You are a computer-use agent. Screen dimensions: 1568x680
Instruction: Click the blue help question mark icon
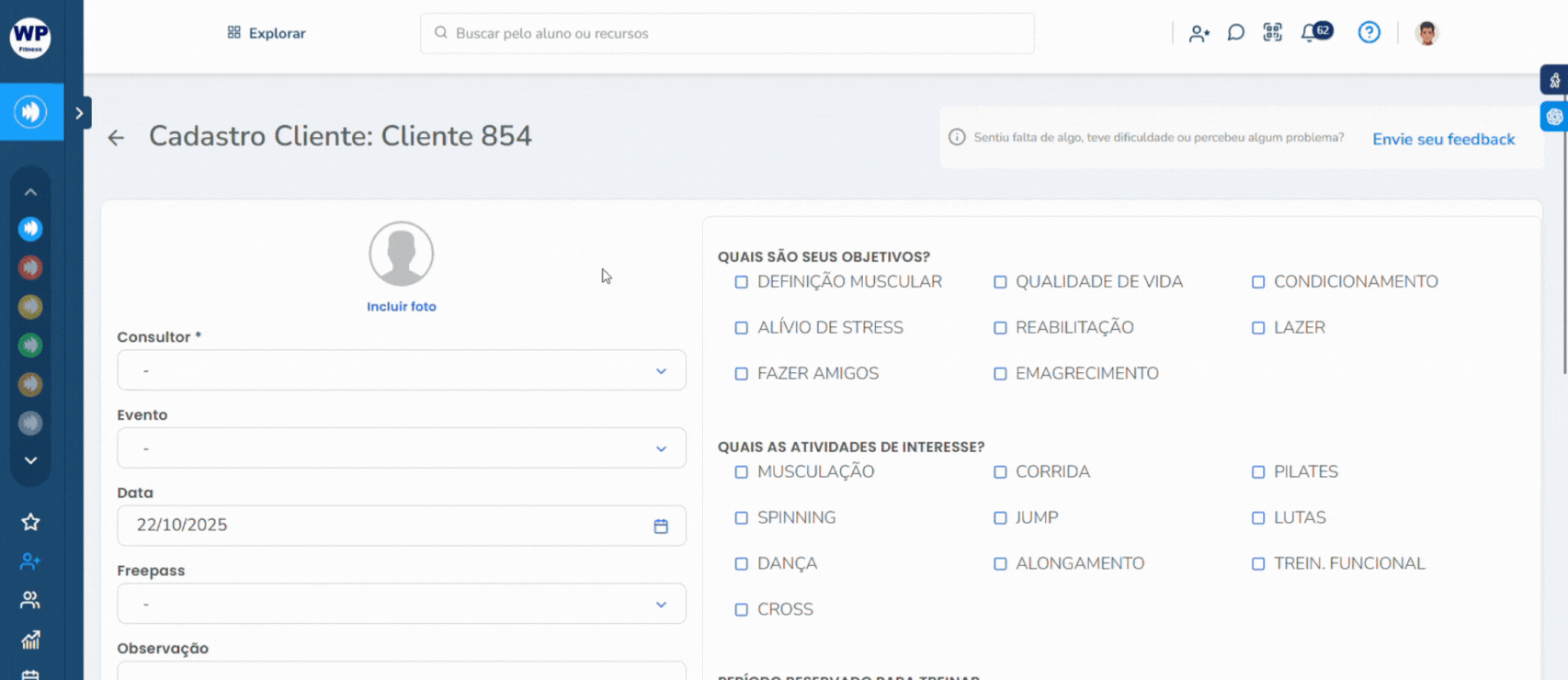click(x=1369, y=33)
